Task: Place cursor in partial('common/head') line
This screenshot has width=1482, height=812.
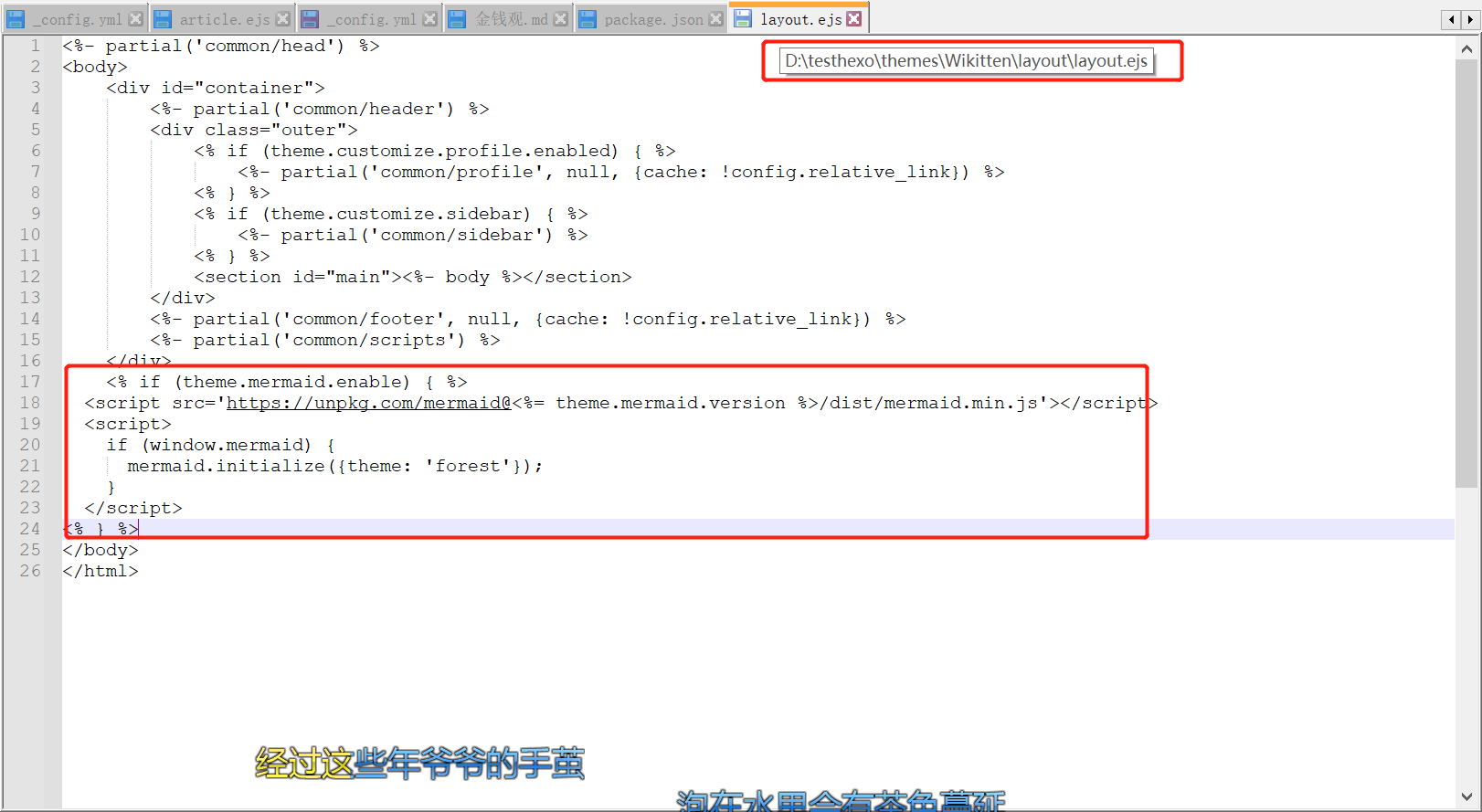Action: click(221, 46)
